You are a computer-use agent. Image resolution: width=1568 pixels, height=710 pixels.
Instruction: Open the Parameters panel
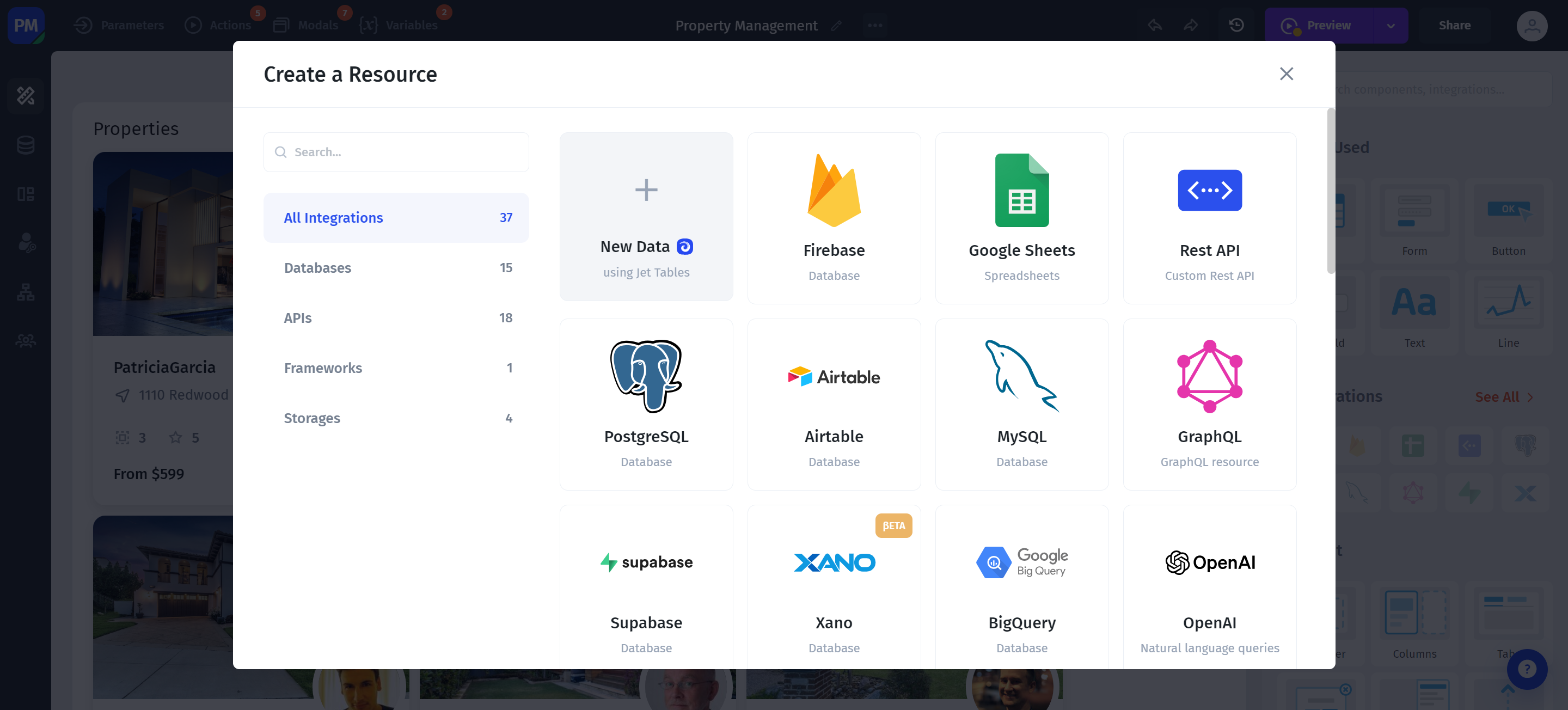(x=119, y=25)
